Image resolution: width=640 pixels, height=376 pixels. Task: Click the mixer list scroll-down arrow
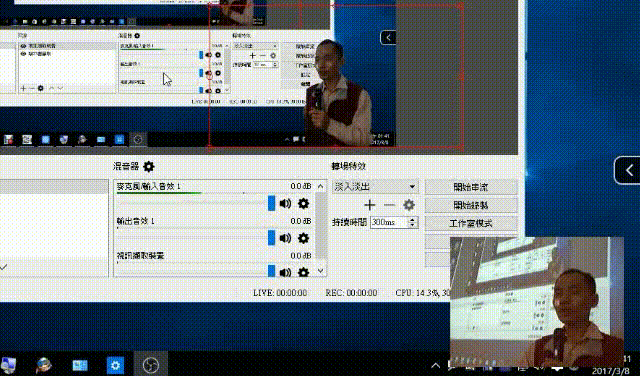[x=320, y=271]
